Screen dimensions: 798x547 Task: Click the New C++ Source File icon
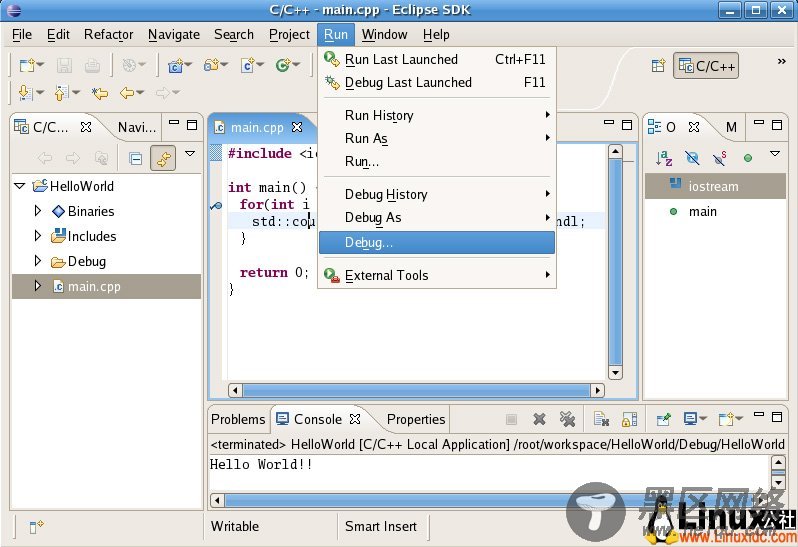pos(248,65)
